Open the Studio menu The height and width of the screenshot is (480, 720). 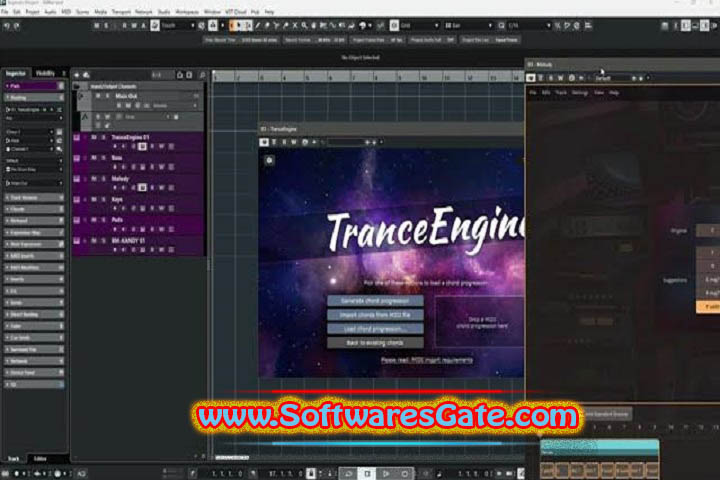coord(164,12)
